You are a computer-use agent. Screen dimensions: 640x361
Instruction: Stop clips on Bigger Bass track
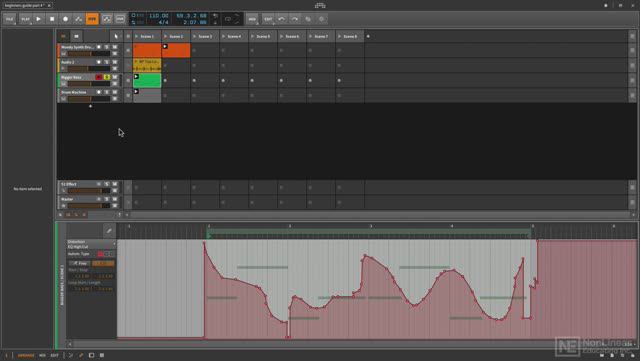pyautogui.click(x=128, y=80)
